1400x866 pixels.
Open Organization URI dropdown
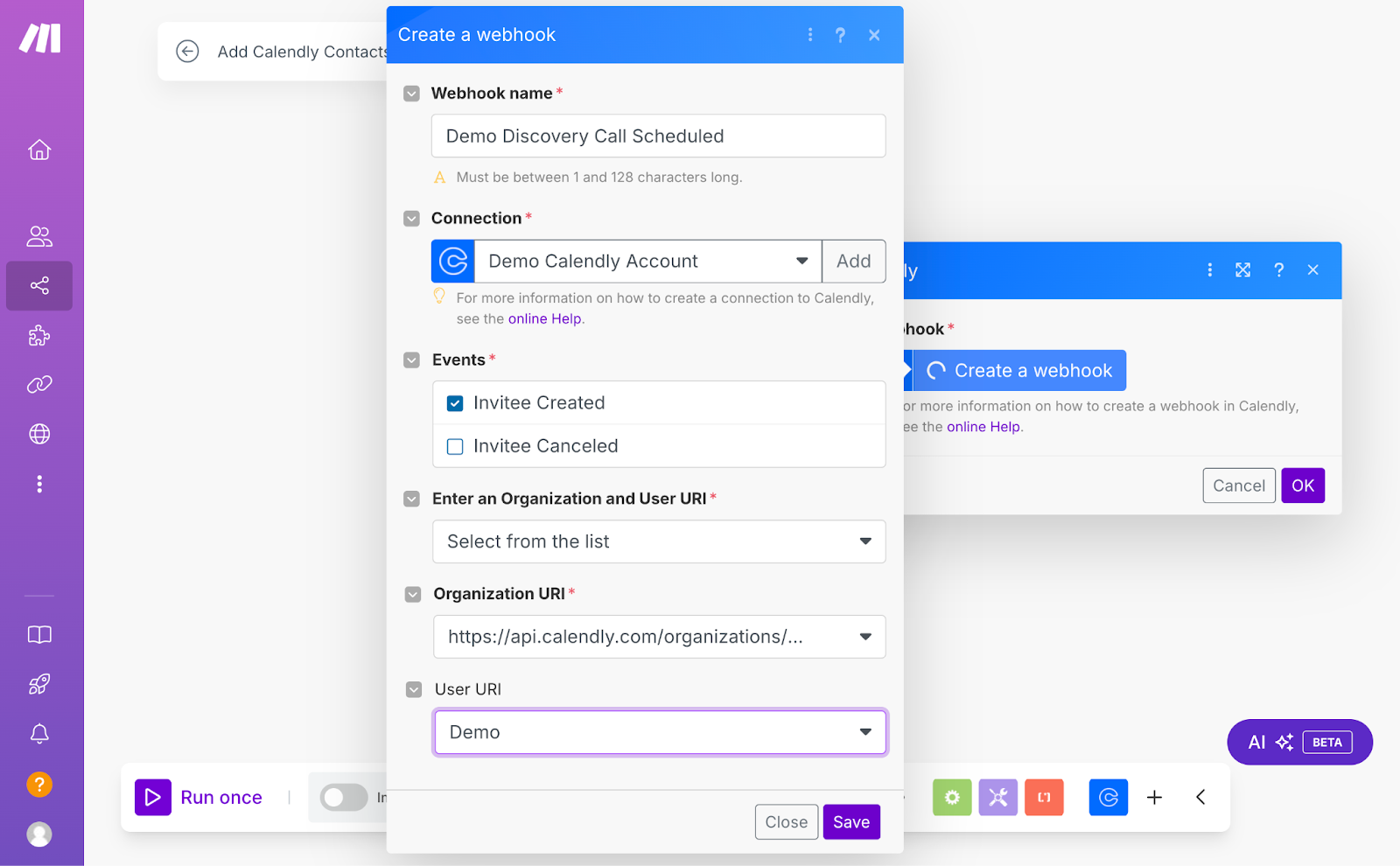659,637
